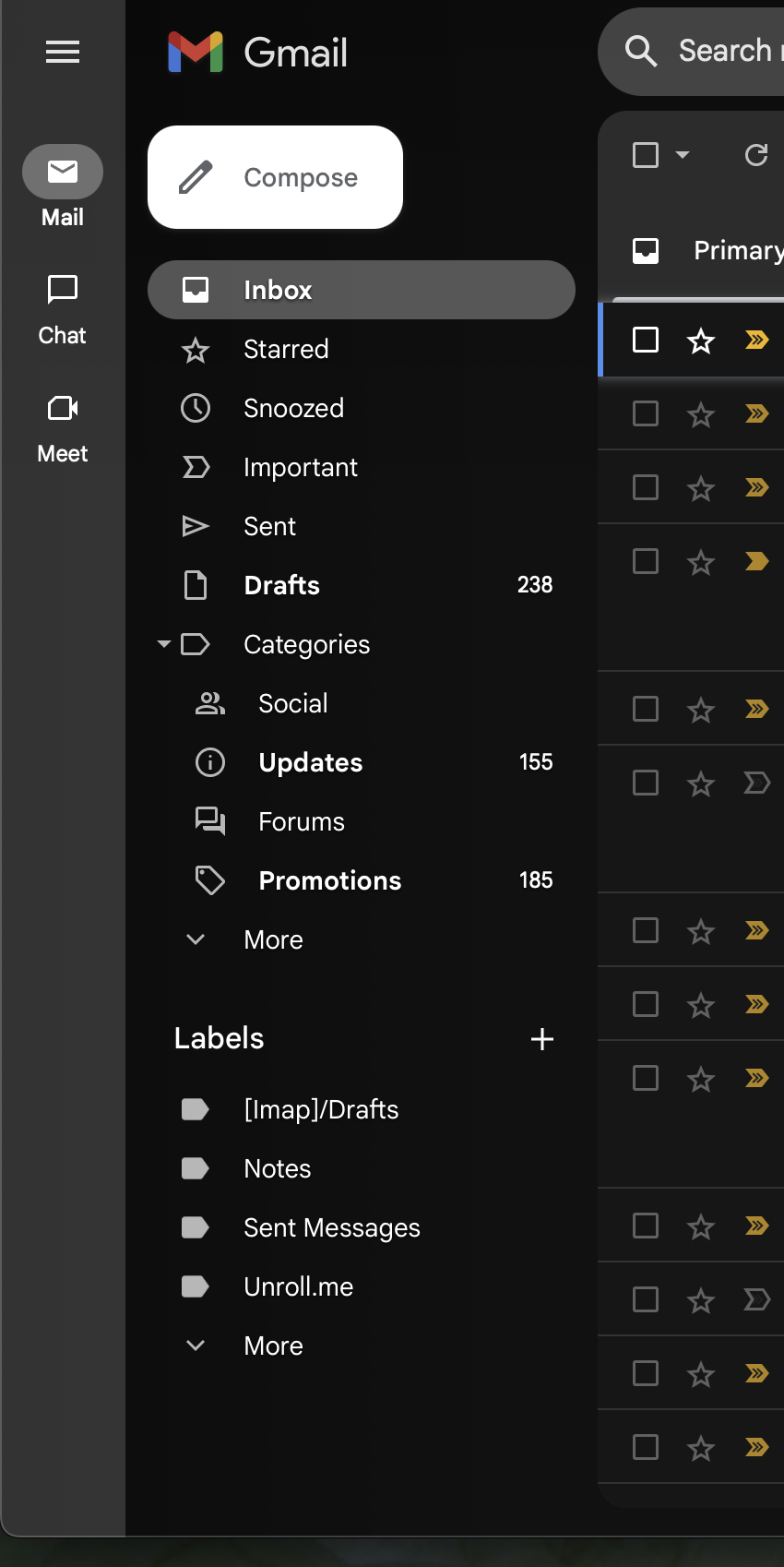The height and width of the screenshot is (1567, 784).
Task: Open the main menu hamburger icon
Action: (x=63, y=52)
